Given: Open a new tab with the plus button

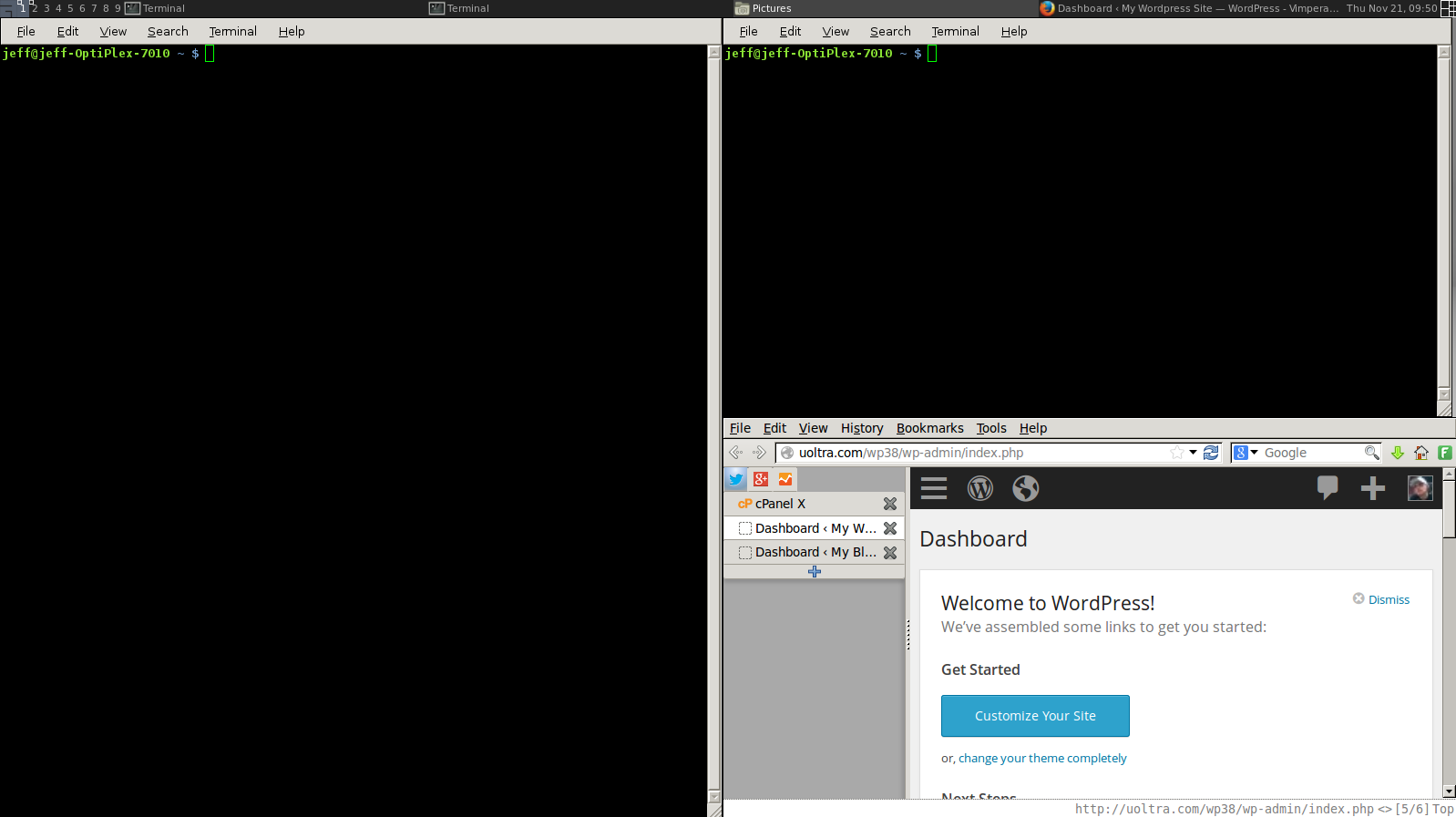Looking at the screenshot, I should pyautogui.click(x=815, y=571).
